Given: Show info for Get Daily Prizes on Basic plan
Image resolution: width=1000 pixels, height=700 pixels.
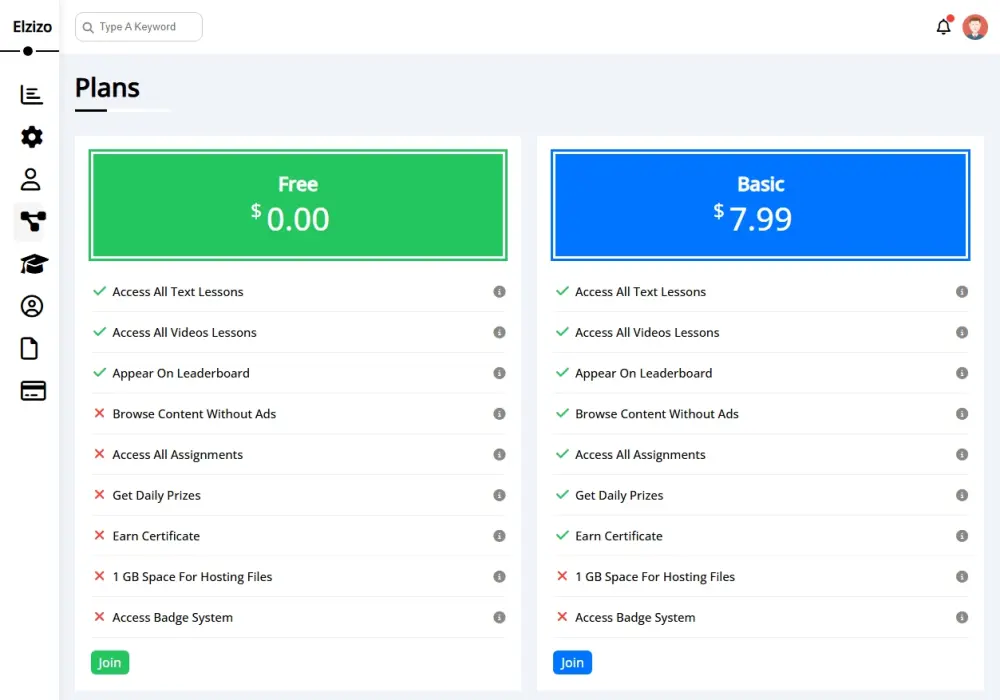Looking at the screenshot, I should 962,495.
